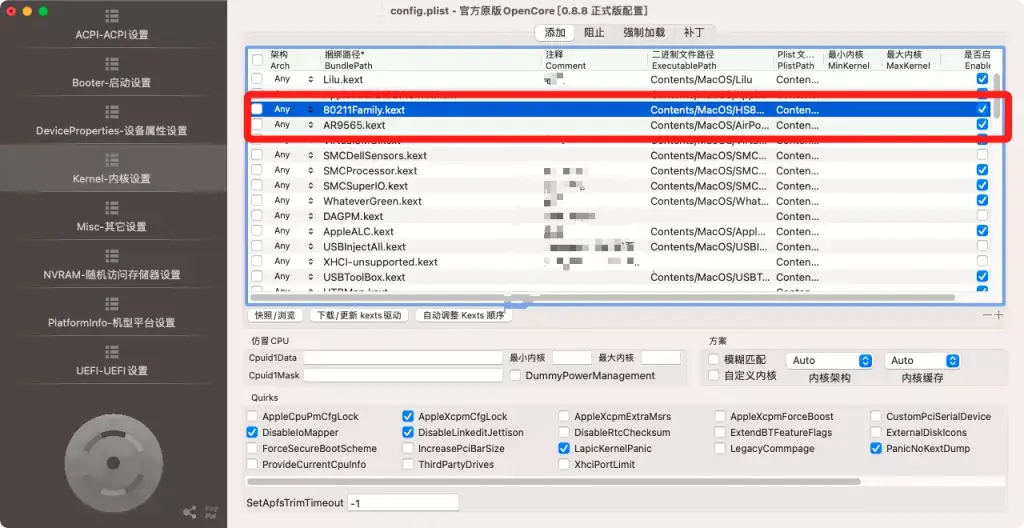Enable XhciPortLimit quirk
The image size is (1024, 528).
(x=564, y=464)
